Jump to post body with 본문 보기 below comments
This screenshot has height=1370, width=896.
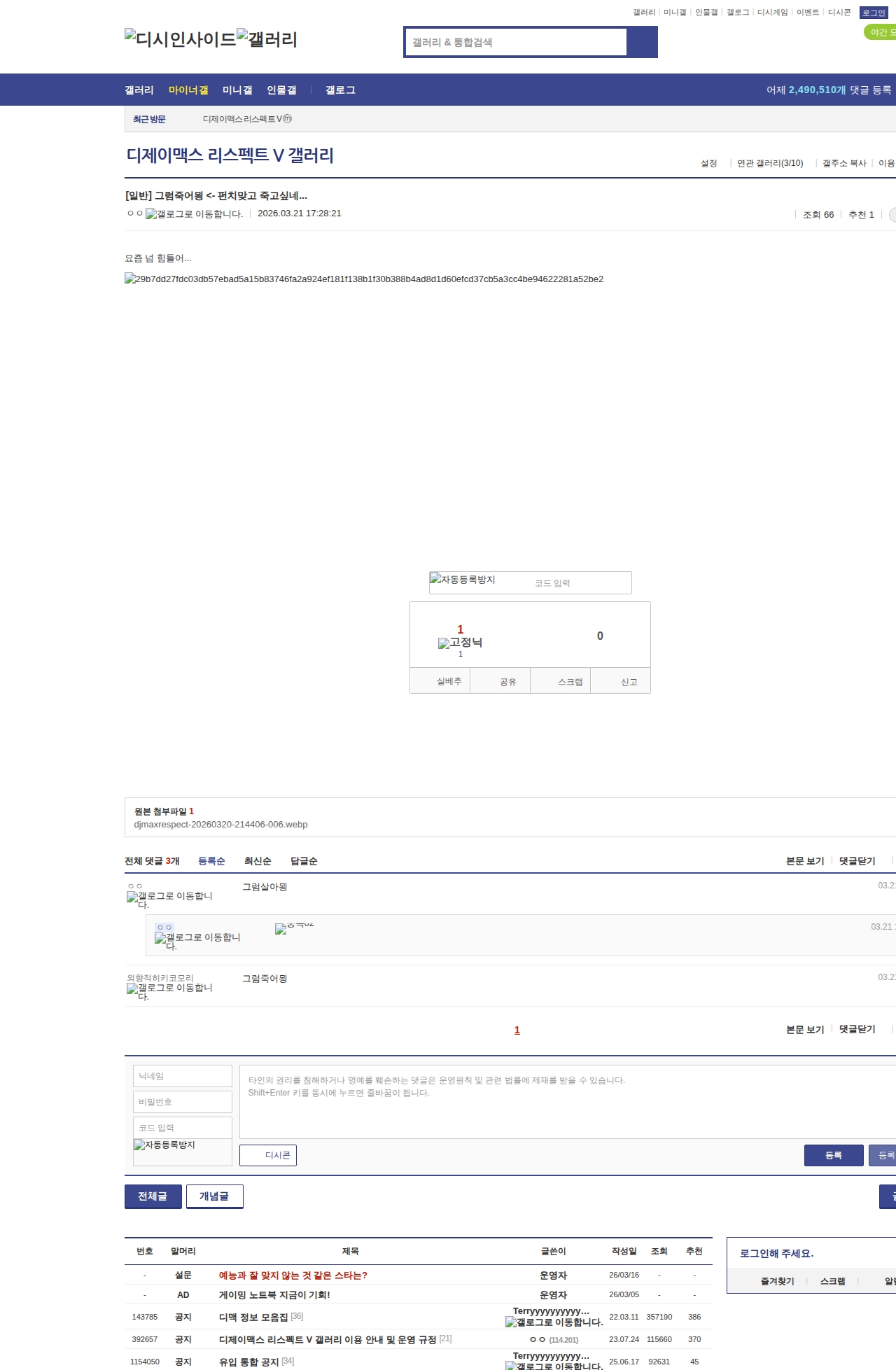pyautogui.click(x=805, y=1029)
